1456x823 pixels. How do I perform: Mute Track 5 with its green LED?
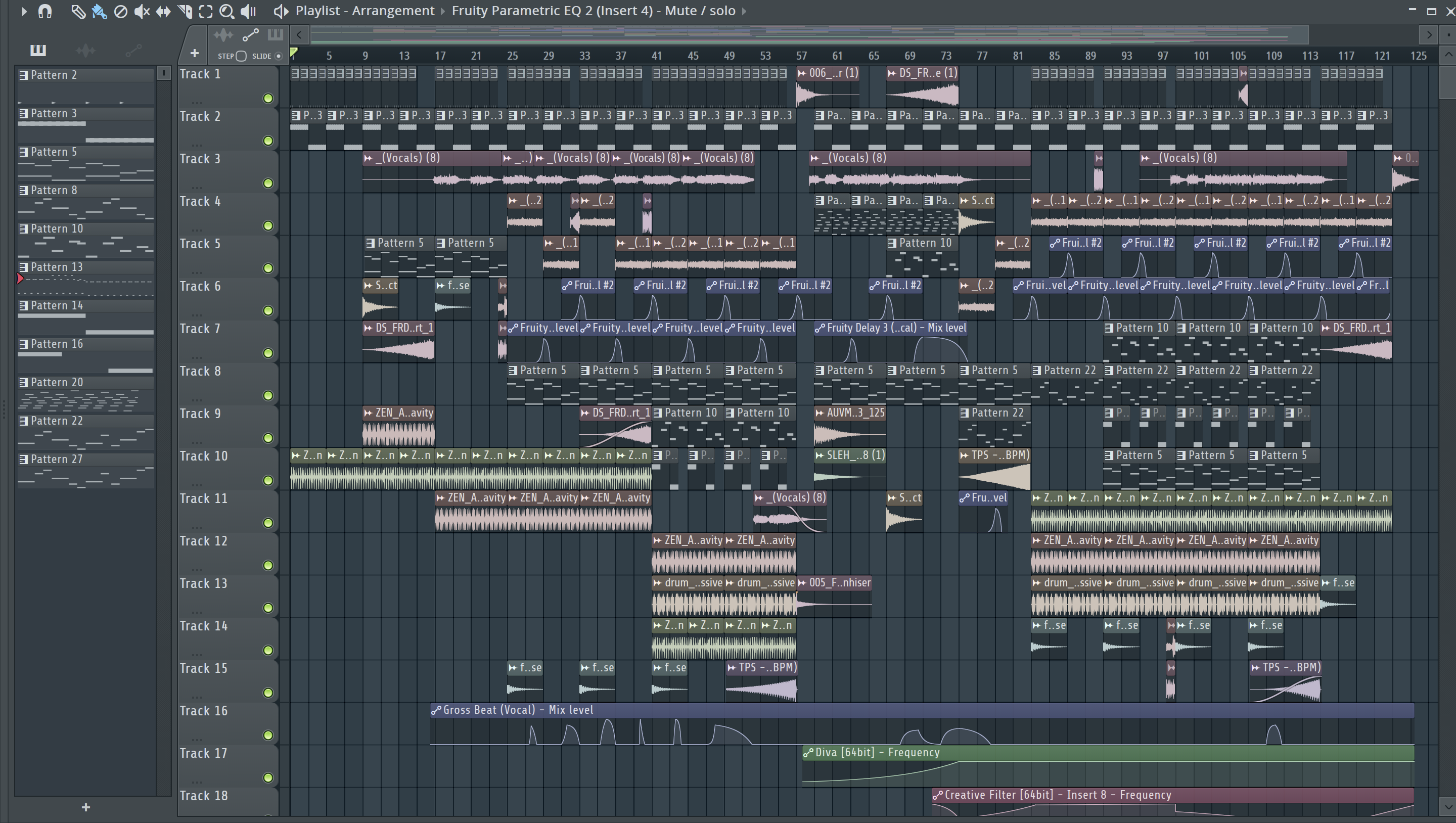[268, 268]
